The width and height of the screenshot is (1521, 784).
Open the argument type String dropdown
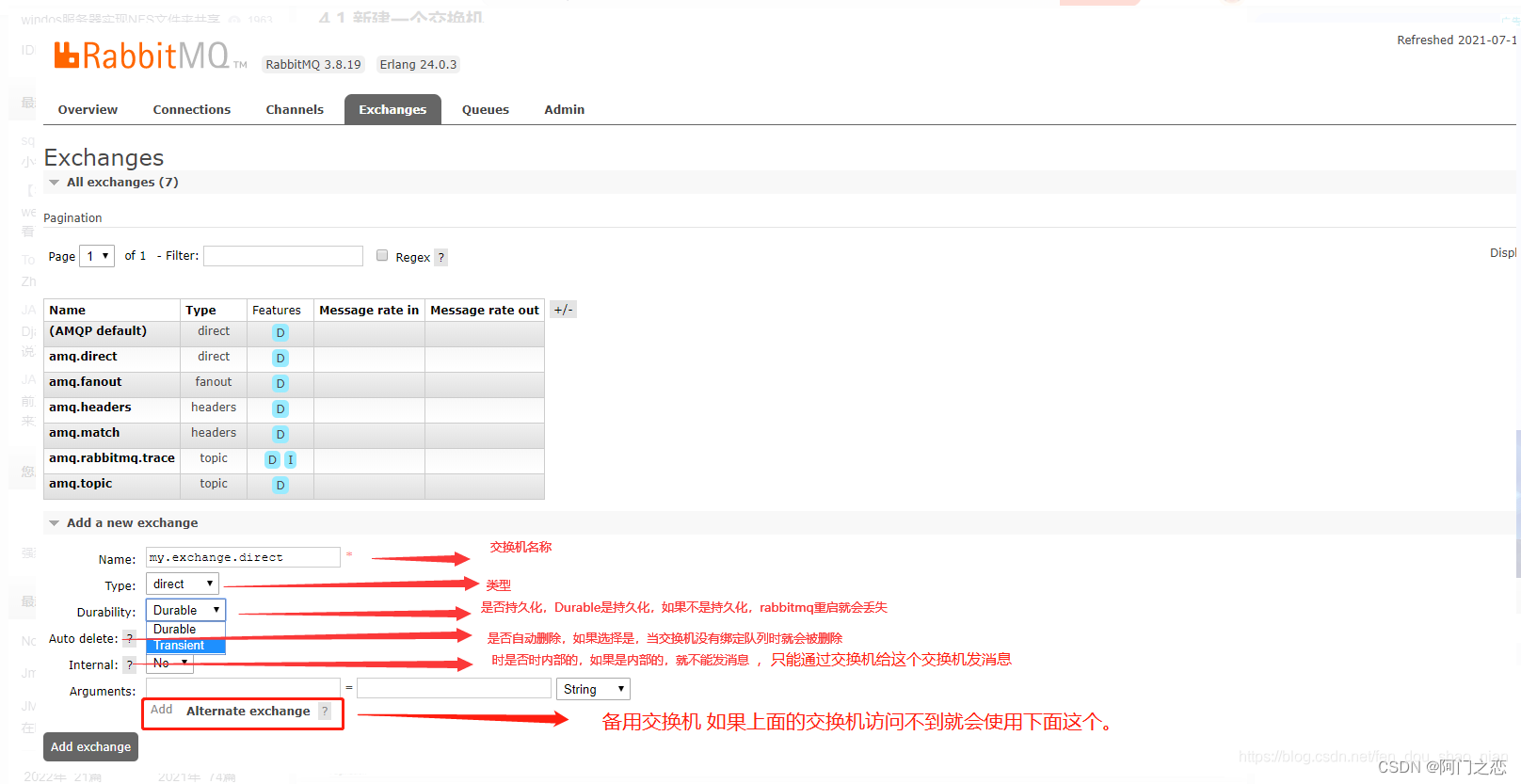pos(593,689)
